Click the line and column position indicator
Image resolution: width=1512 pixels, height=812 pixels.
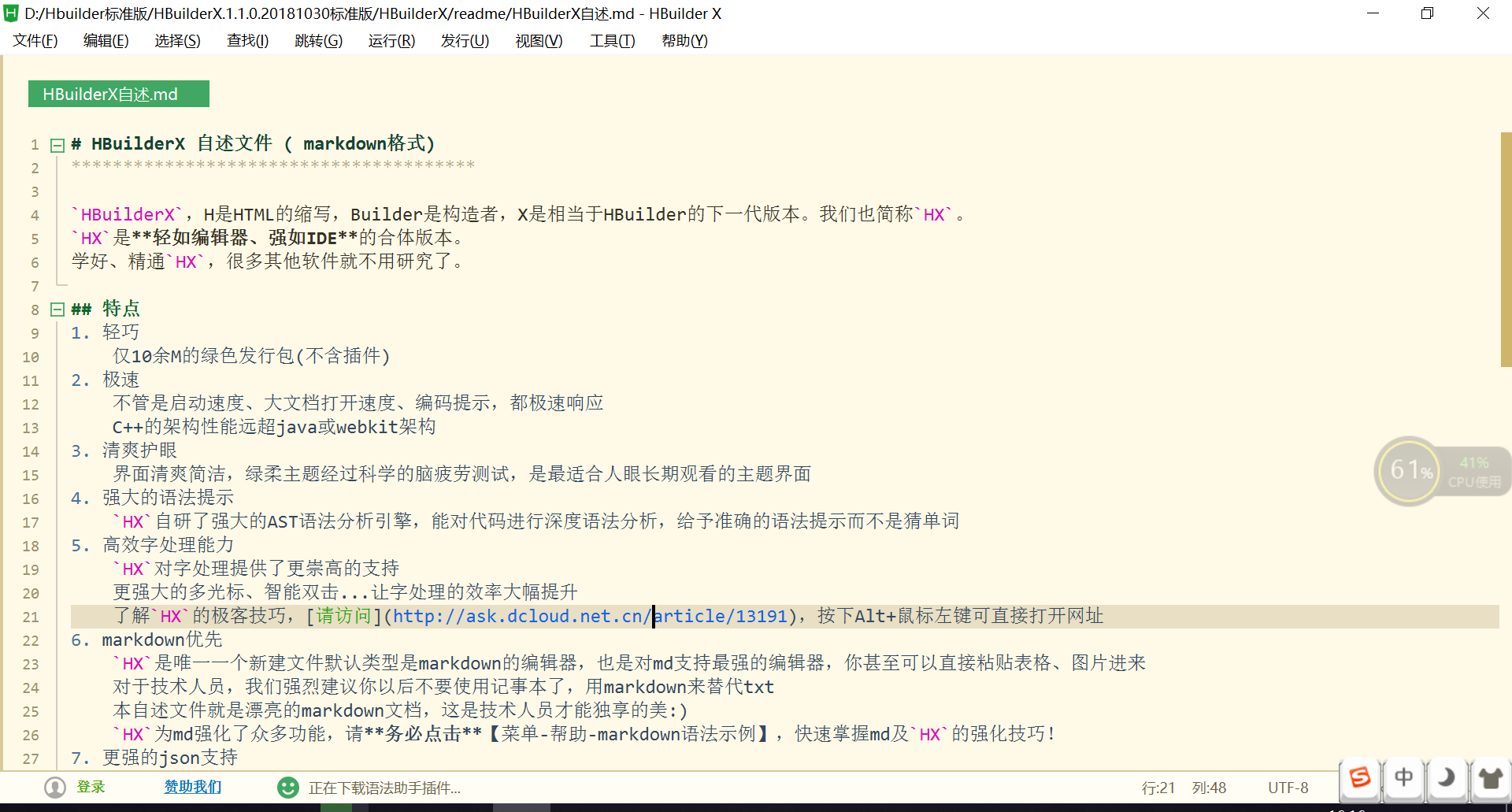(1184, 788)
